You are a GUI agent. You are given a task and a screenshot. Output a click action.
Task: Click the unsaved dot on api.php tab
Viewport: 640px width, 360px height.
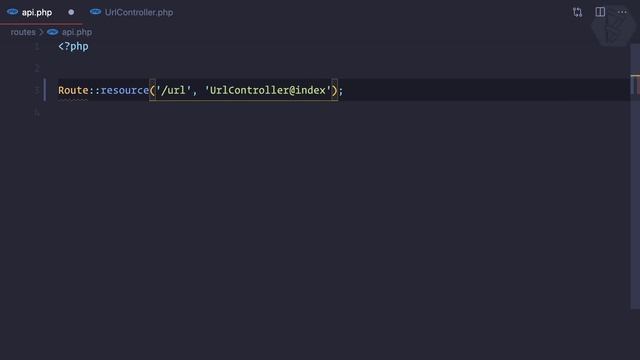click(71, 12)
